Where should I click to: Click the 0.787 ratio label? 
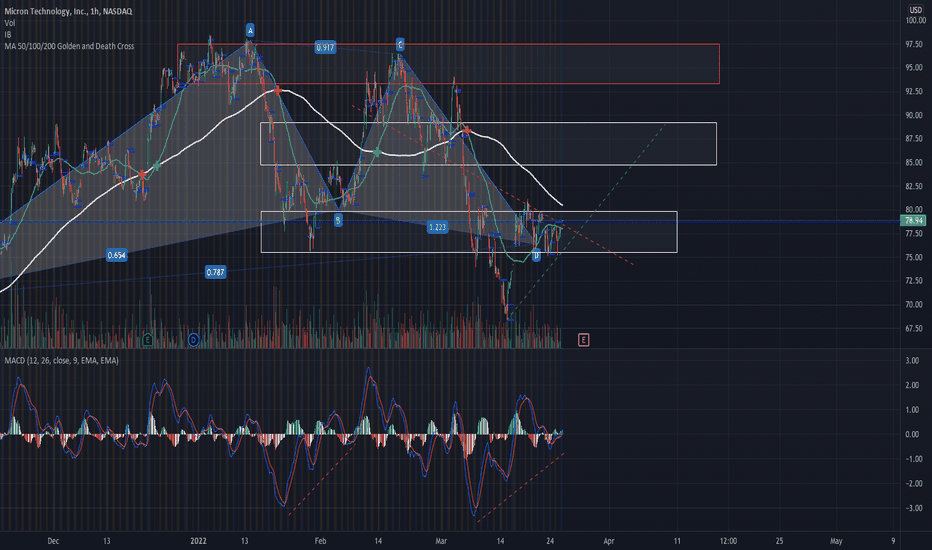click(215, 272)
